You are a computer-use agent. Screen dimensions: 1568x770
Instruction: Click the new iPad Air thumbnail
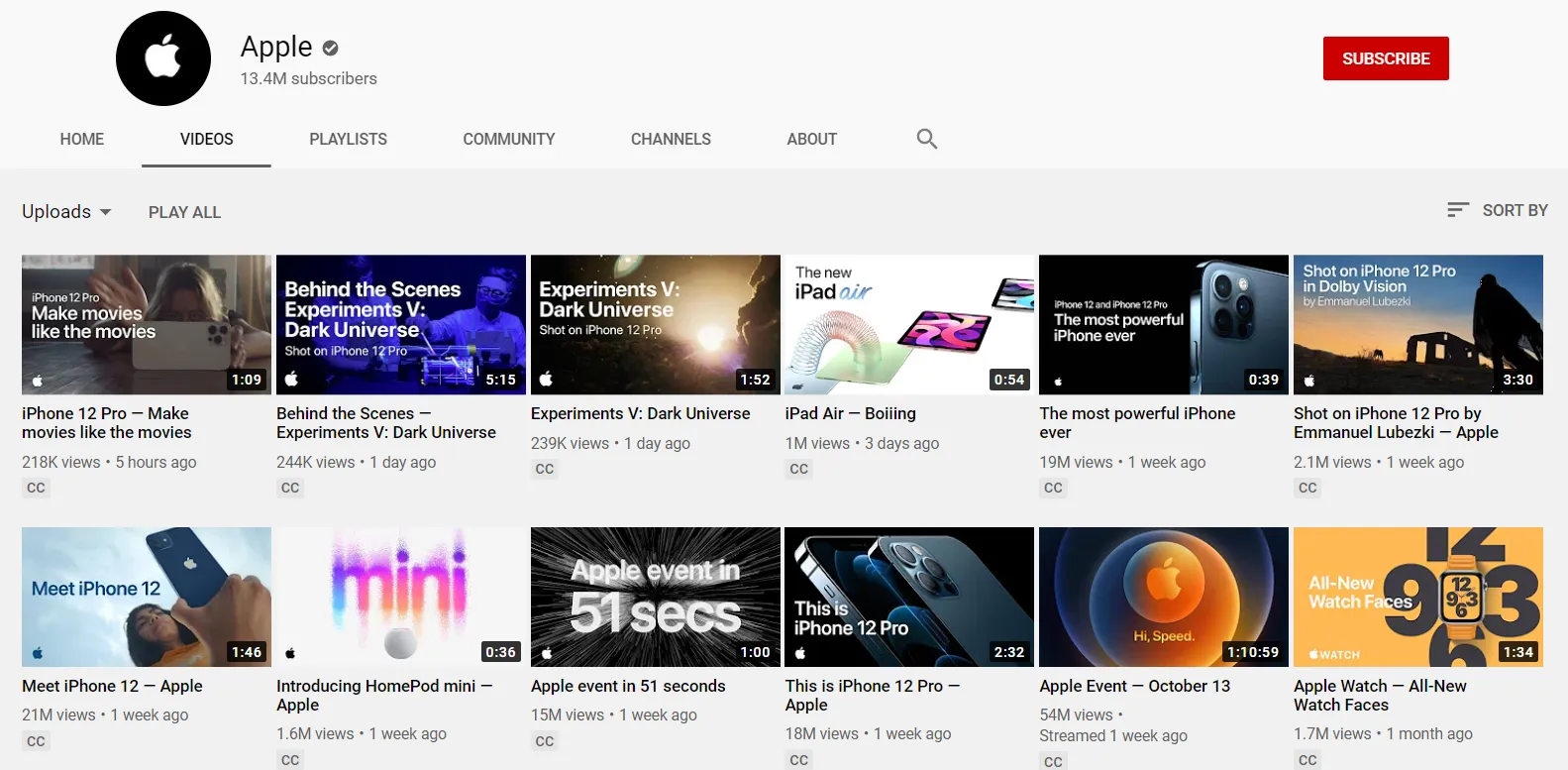tap(909, 325)
